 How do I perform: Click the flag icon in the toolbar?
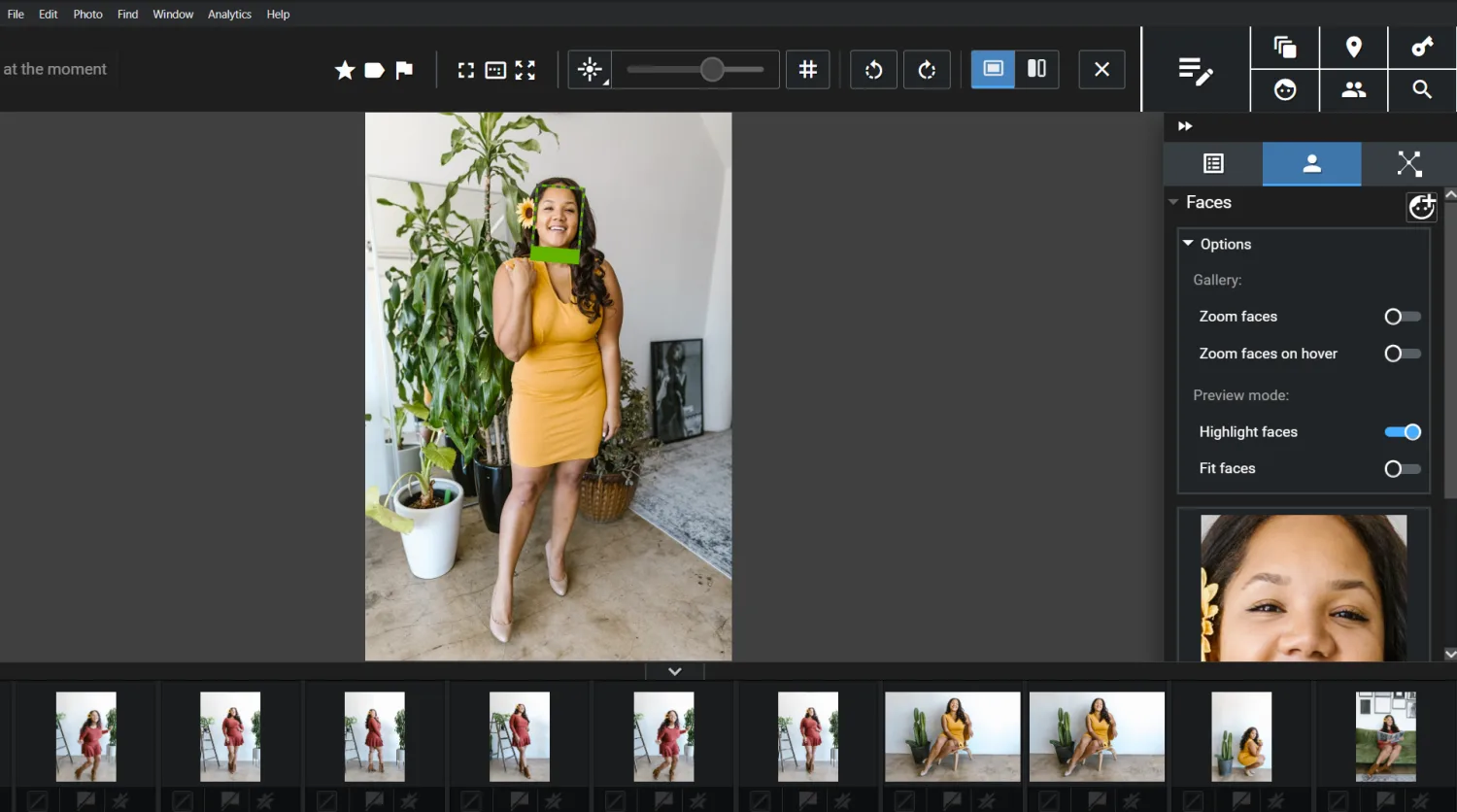click(404, 70)
